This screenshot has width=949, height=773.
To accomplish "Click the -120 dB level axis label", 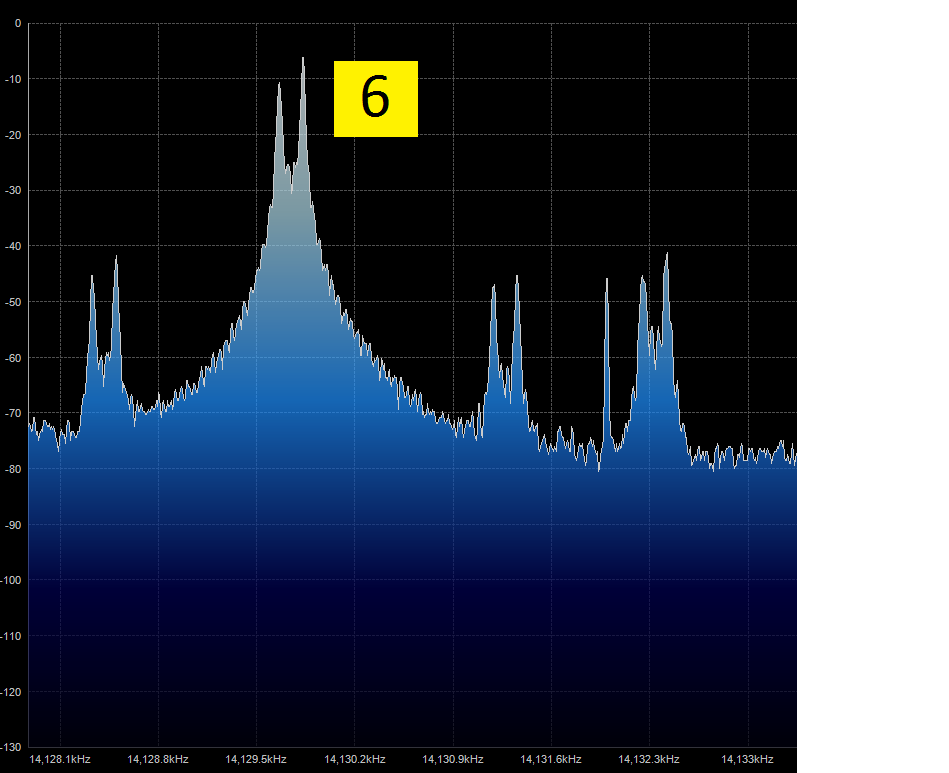I will click(x=12, y=691).
